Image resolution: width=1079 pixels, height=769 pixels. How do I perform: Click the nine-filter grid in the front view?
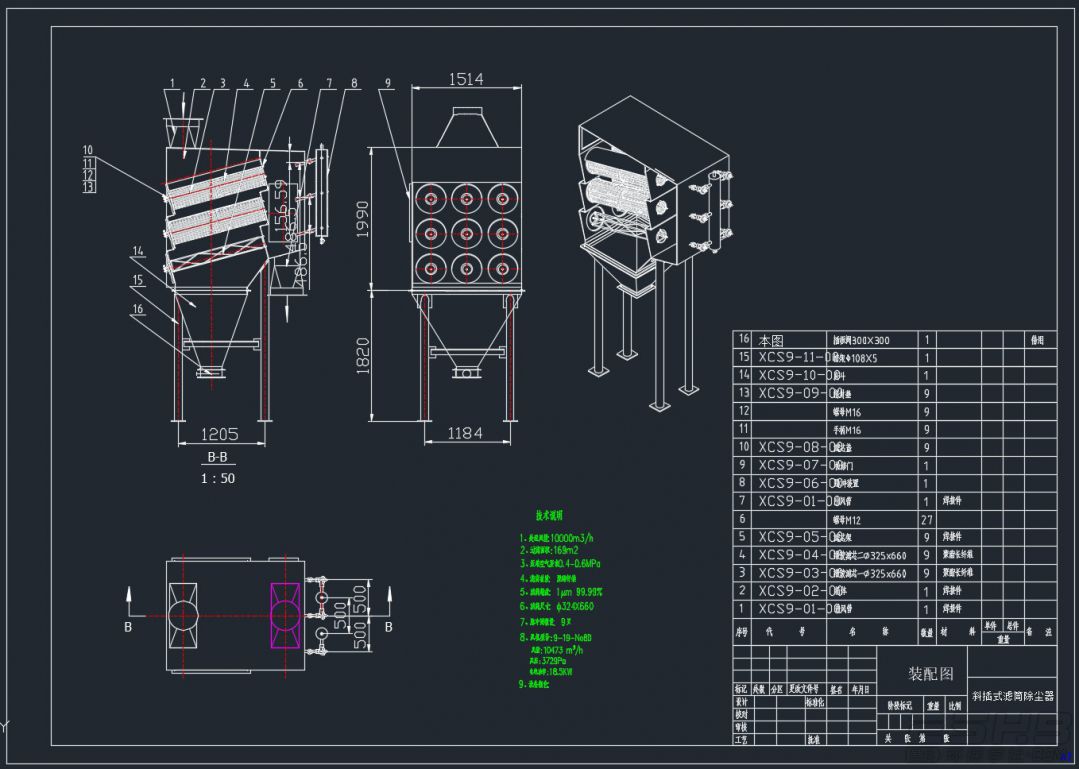pyautogui.click(x=466, y=235)
